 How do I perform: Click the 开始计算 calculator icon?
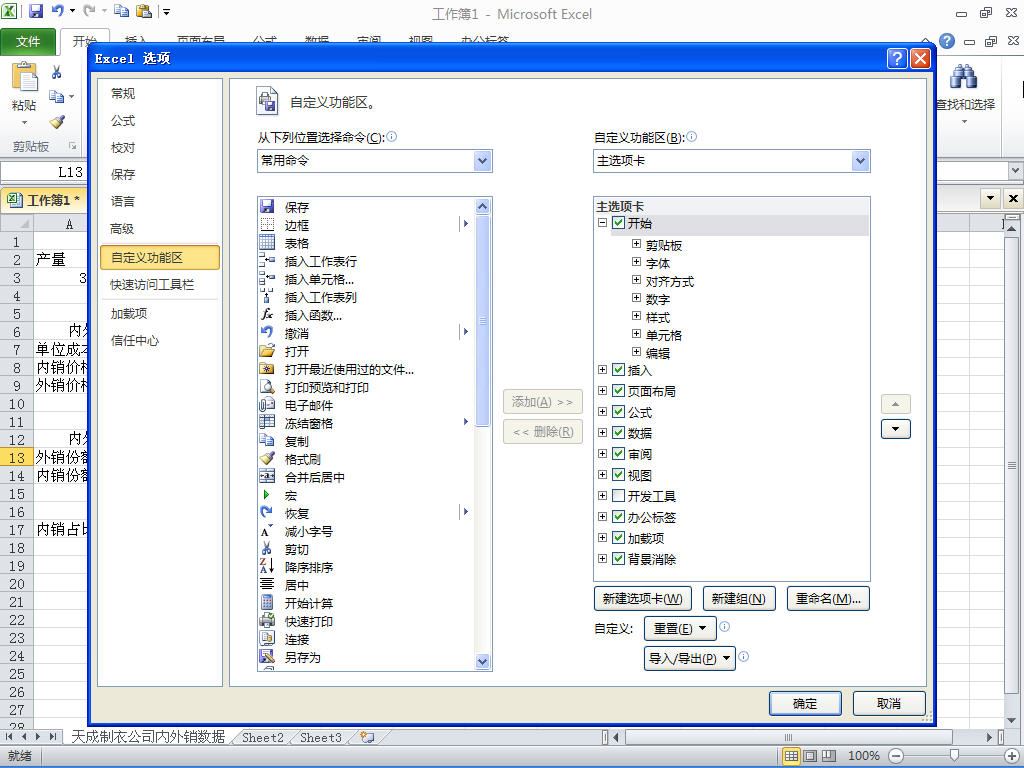(267, 603)
